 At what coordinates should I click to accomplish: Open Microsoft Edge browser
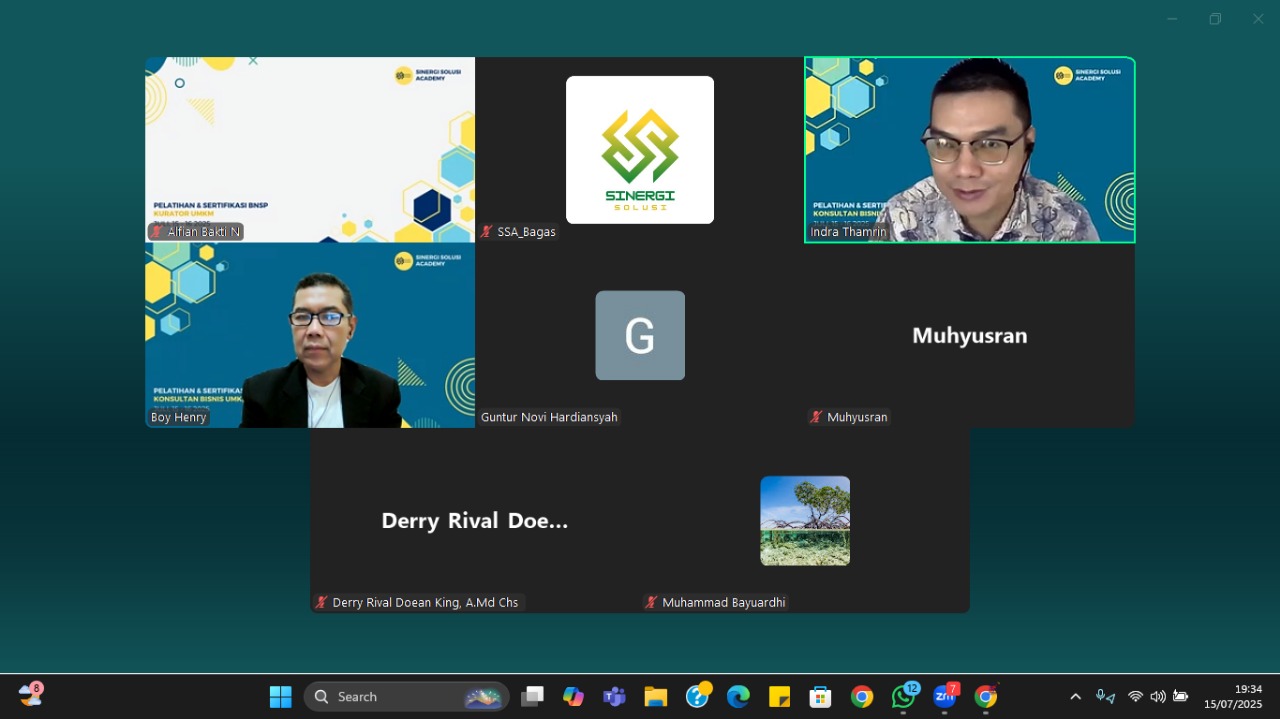click(x=738, y=697)
